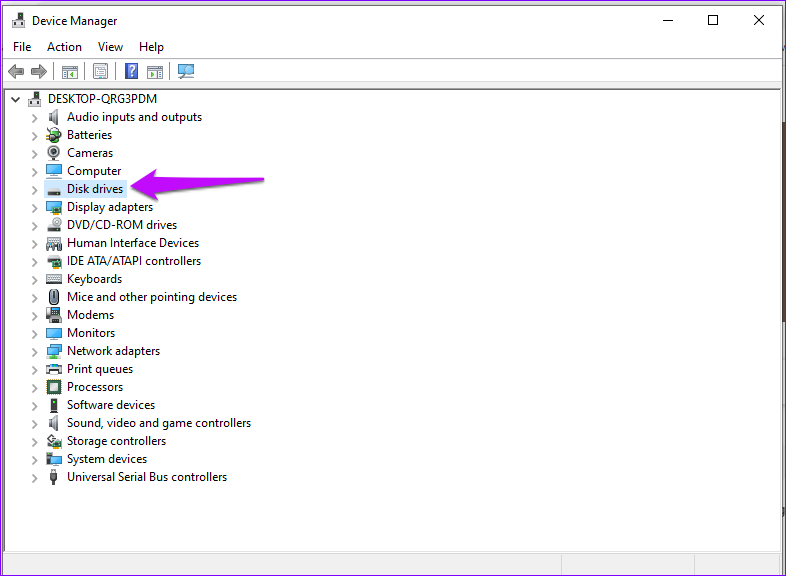Click the Computer monitor icon
This screenshot has height=576, width=786.
[x=54, y=171]
